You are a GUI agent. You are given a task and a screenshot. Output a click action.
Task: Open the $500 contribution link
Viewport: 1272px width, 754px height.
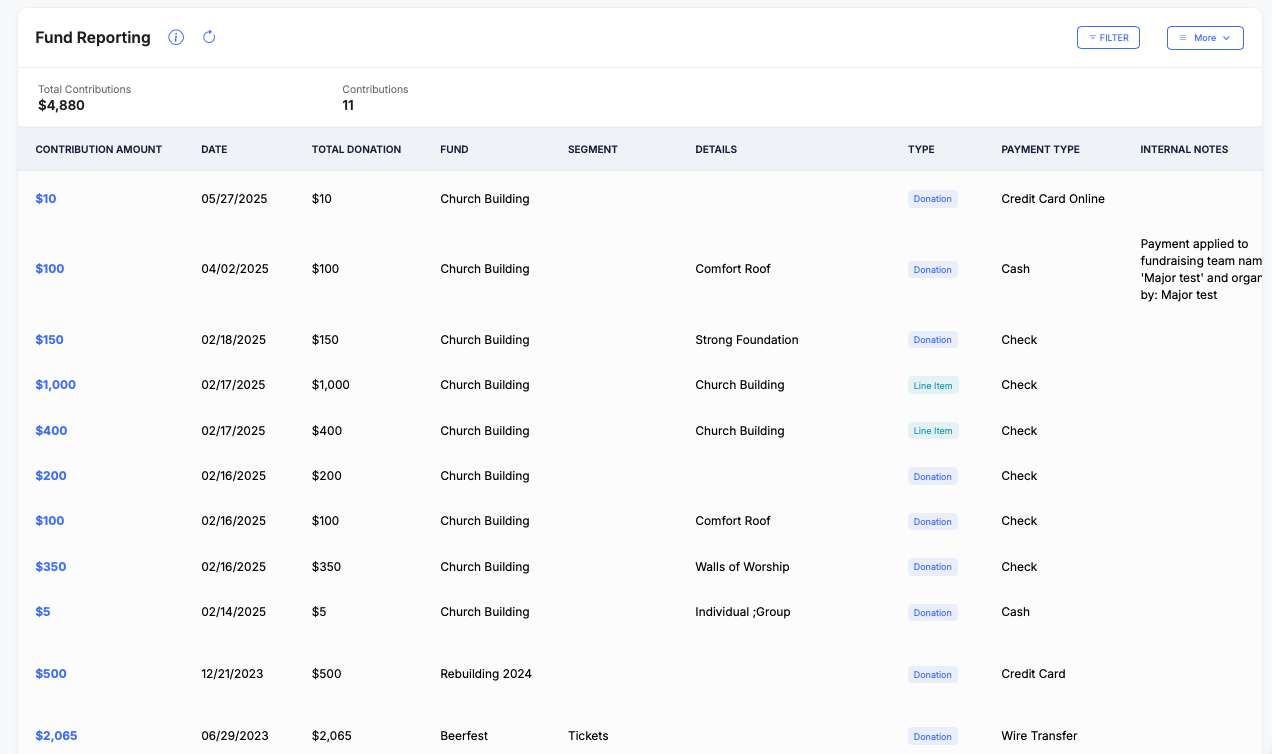tap(51, 674)
